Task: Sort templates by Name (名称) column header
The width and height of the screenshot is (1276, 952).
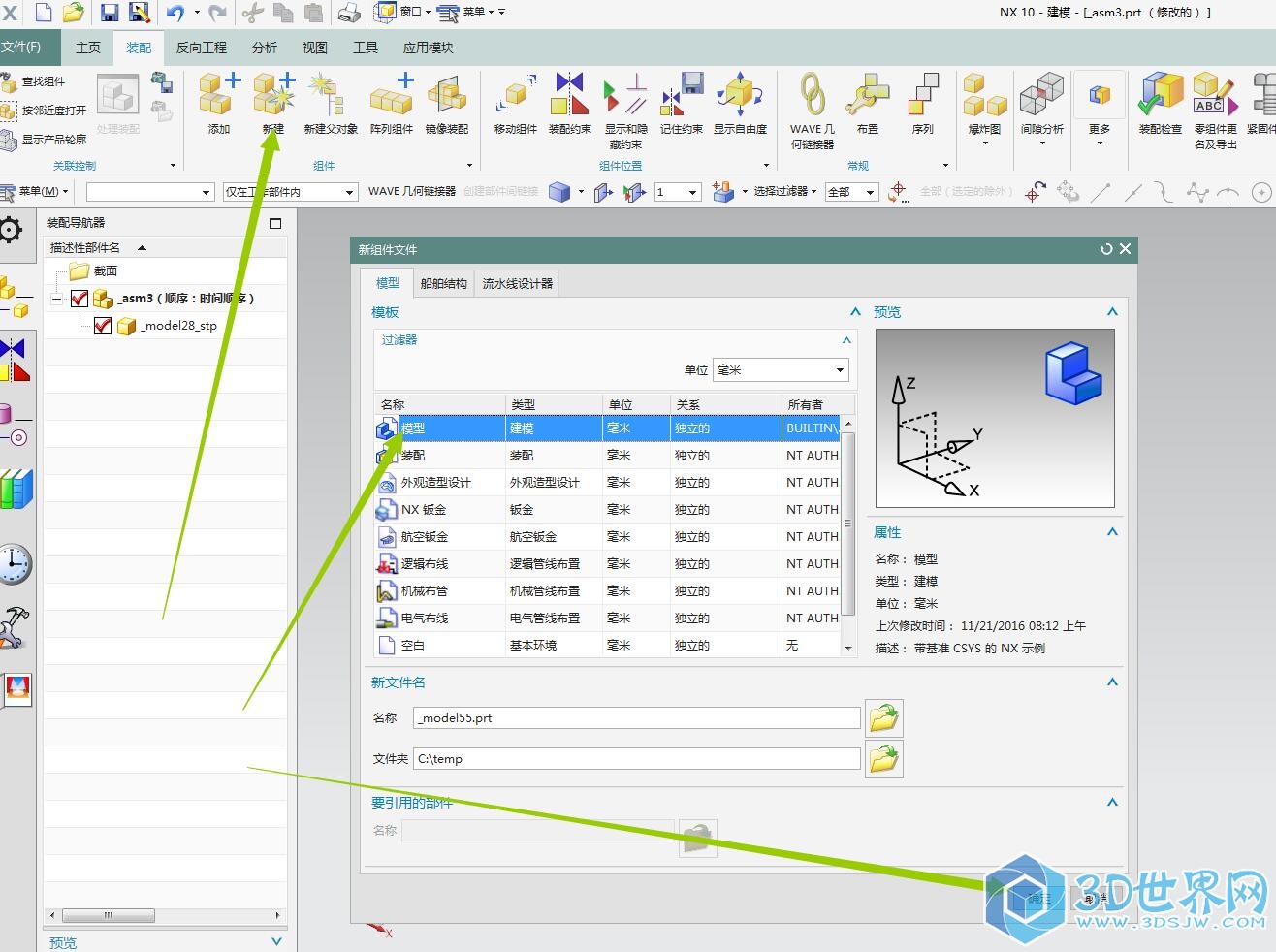Action: coord(440,404)
